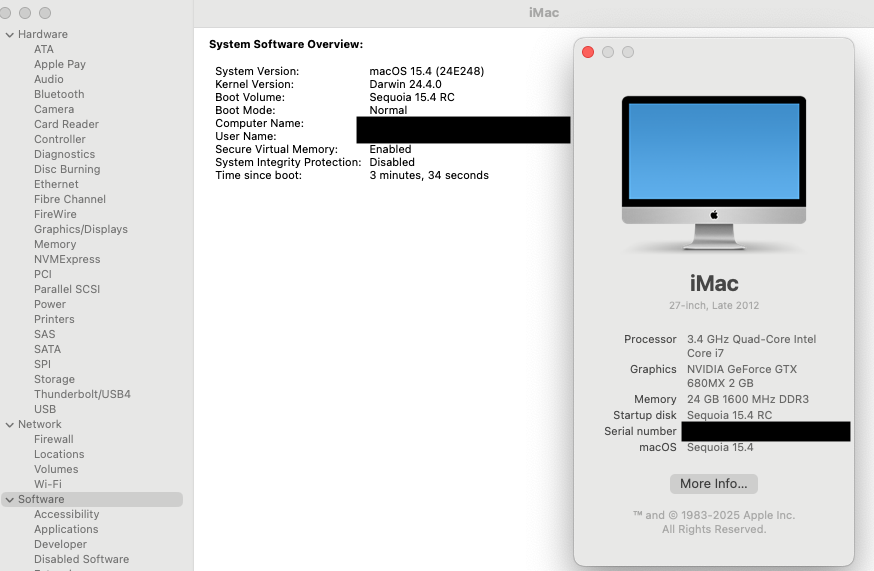Click the Boot Mode Normal value
The image size is (874, 571).
[388, 110]
